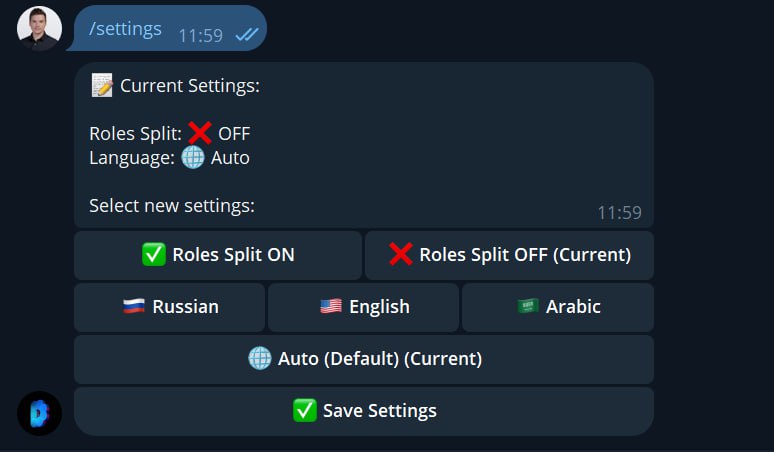
Task: Turn on Roles Split ON button
Action: (x=218, y=255)
